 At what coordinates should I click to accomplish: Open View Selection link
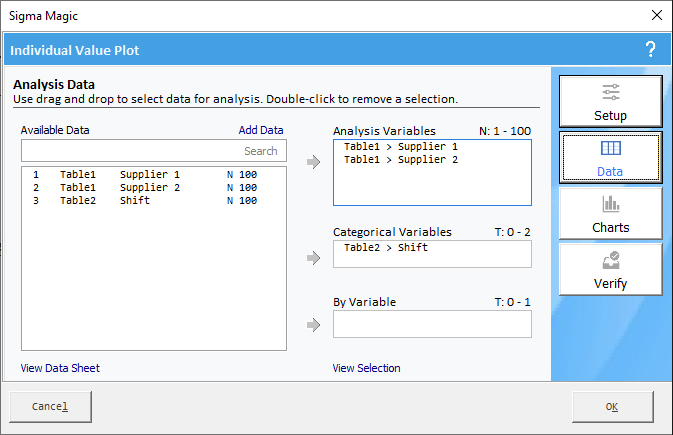(x=366, y=368)
